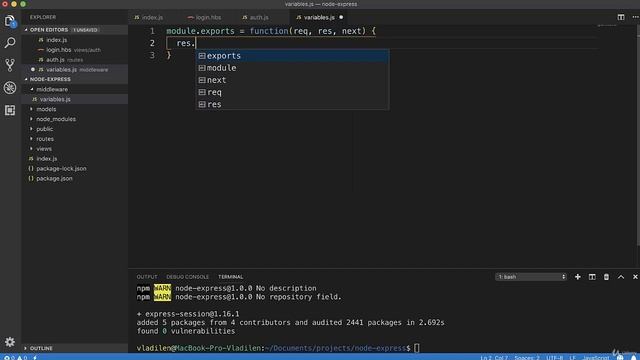Open variables.js under the middleware folder
This screenshot has height=360, width=640.
(75, 99)
